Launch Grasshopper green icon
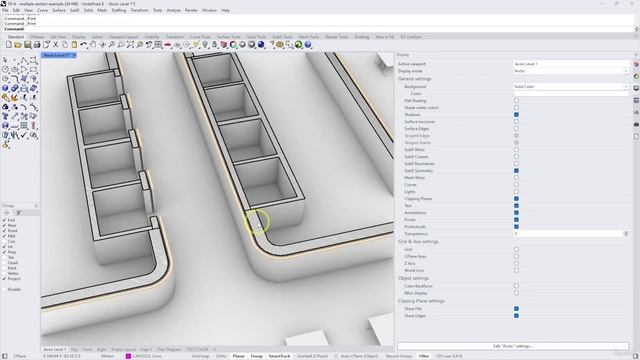Screen dimensions: 640x360 coord(298,44)
